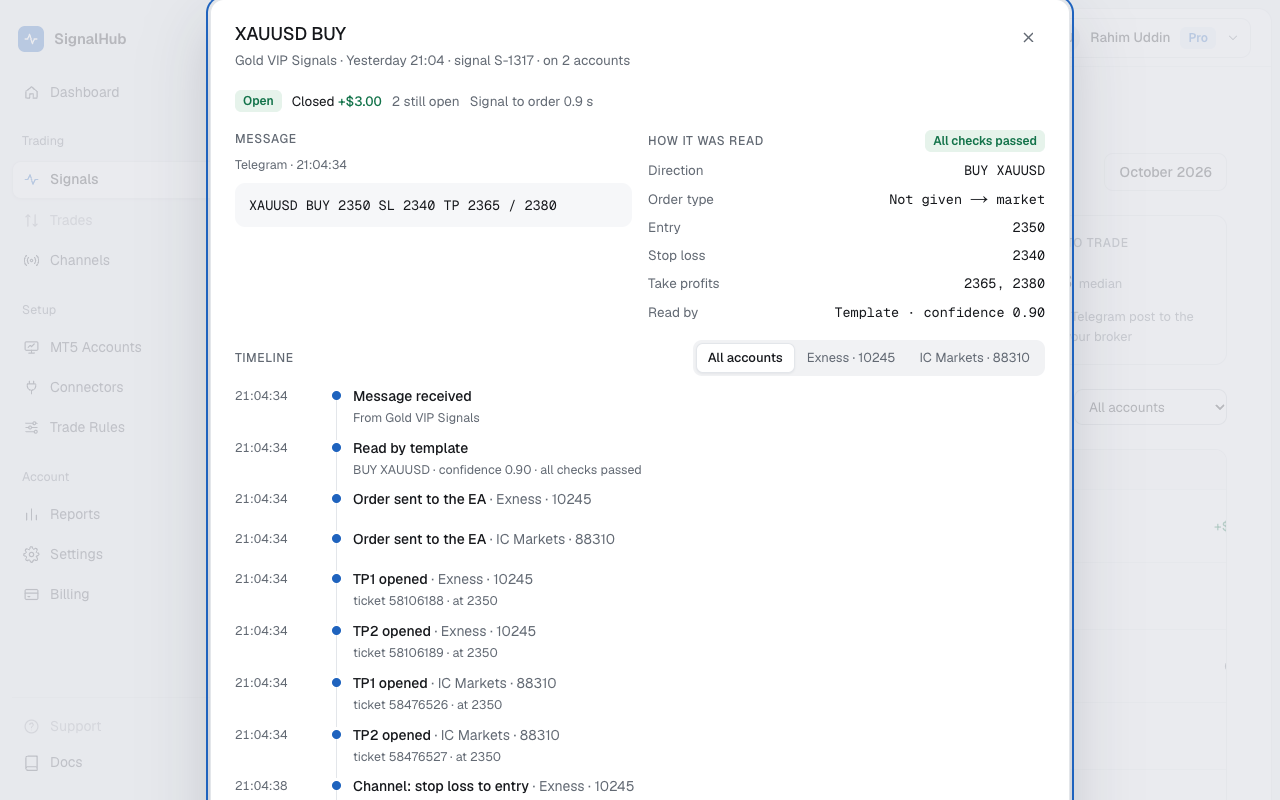Click the October 2026 month button
Viewport: 1280px width, 800px height.
tap(1165, 172)
